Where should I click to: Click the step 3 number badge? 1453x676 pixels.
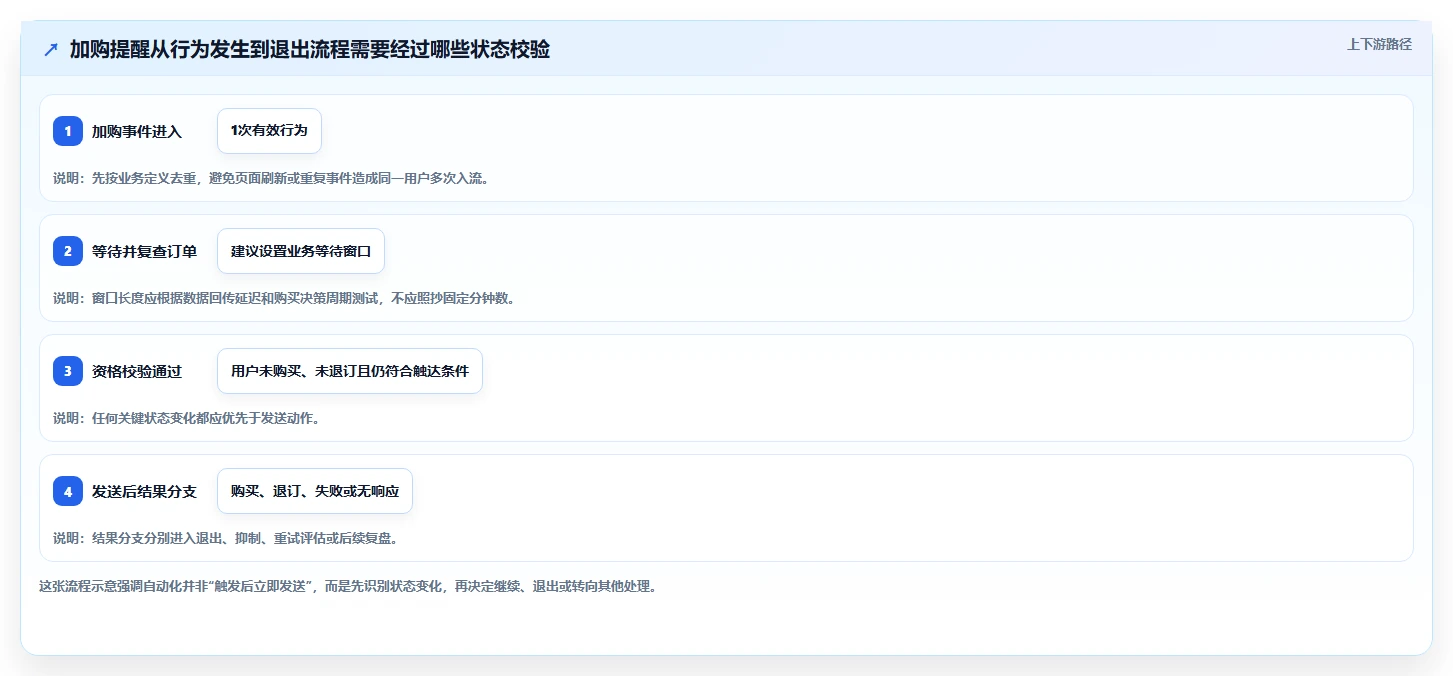68,371
